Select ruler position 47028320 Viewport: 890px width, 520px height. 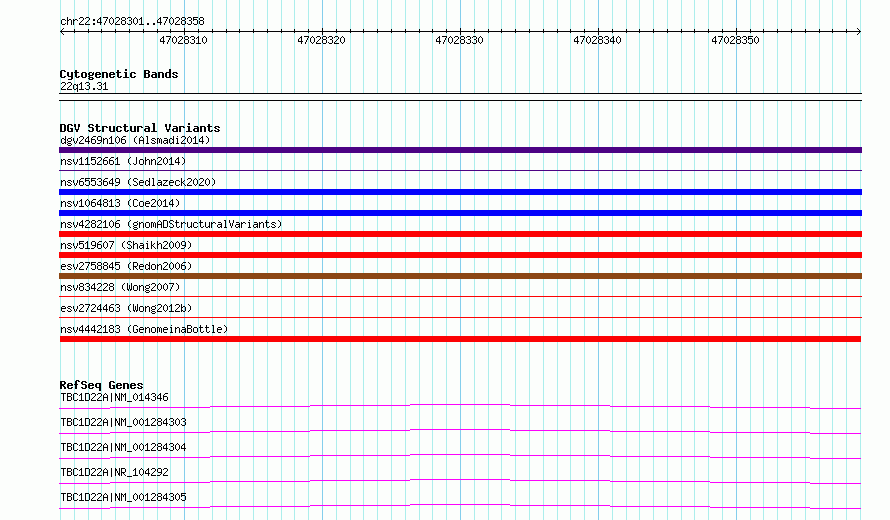(321, 40)
